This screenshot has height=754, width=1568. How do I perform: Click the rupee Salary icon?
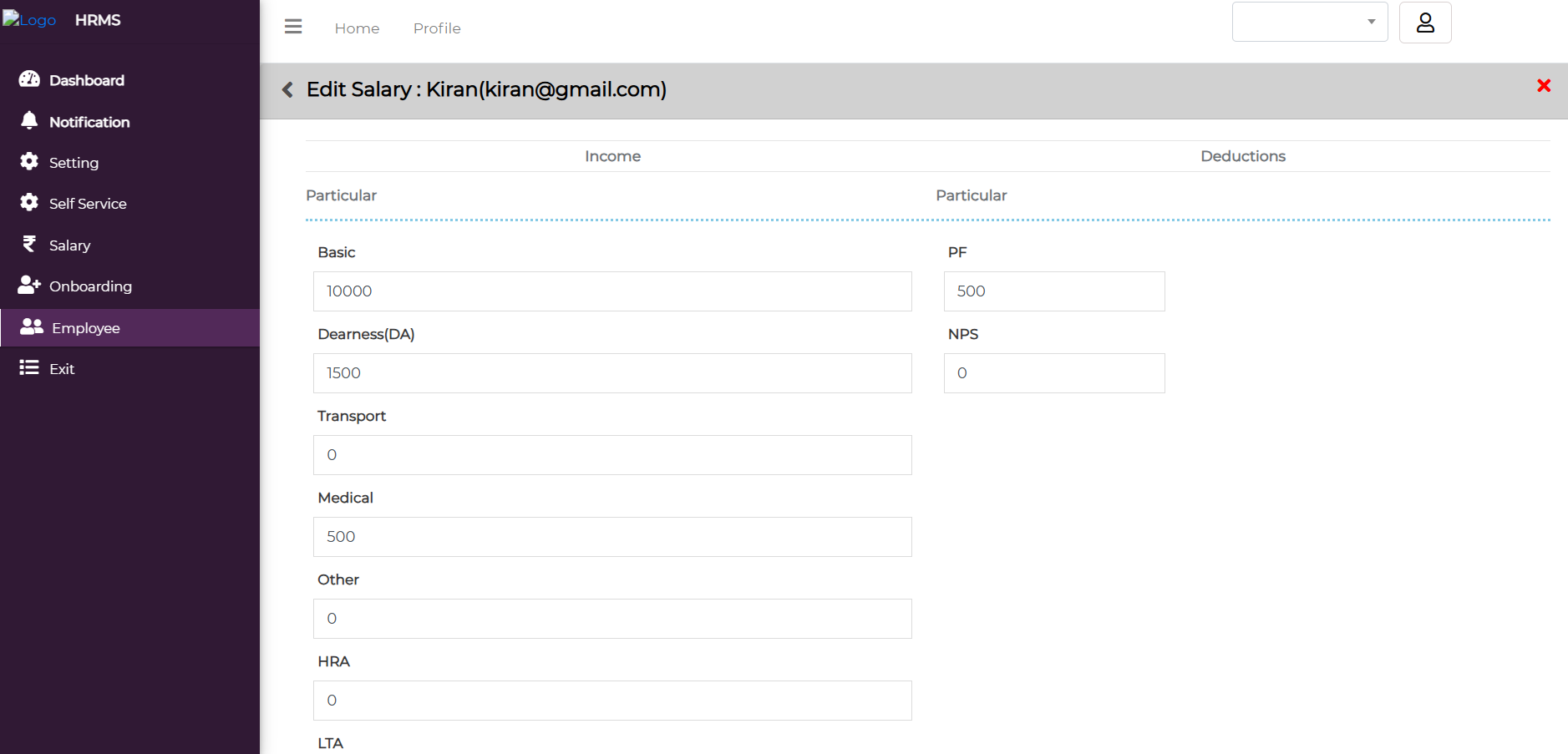[x=29, y=244]
